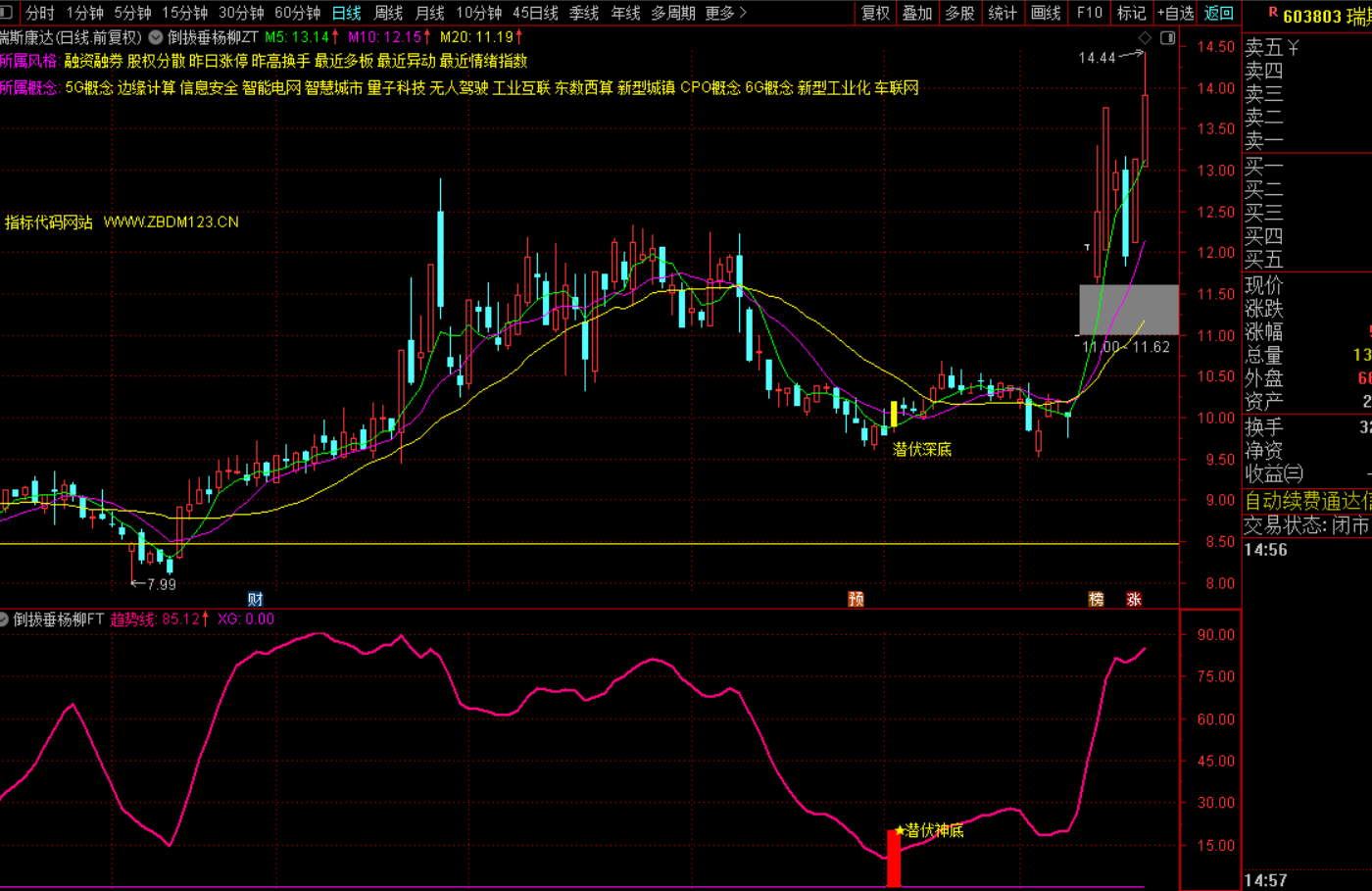Click the star 潜伏神底 signal marker
1372x891 pixels.
tap(900, 830)
